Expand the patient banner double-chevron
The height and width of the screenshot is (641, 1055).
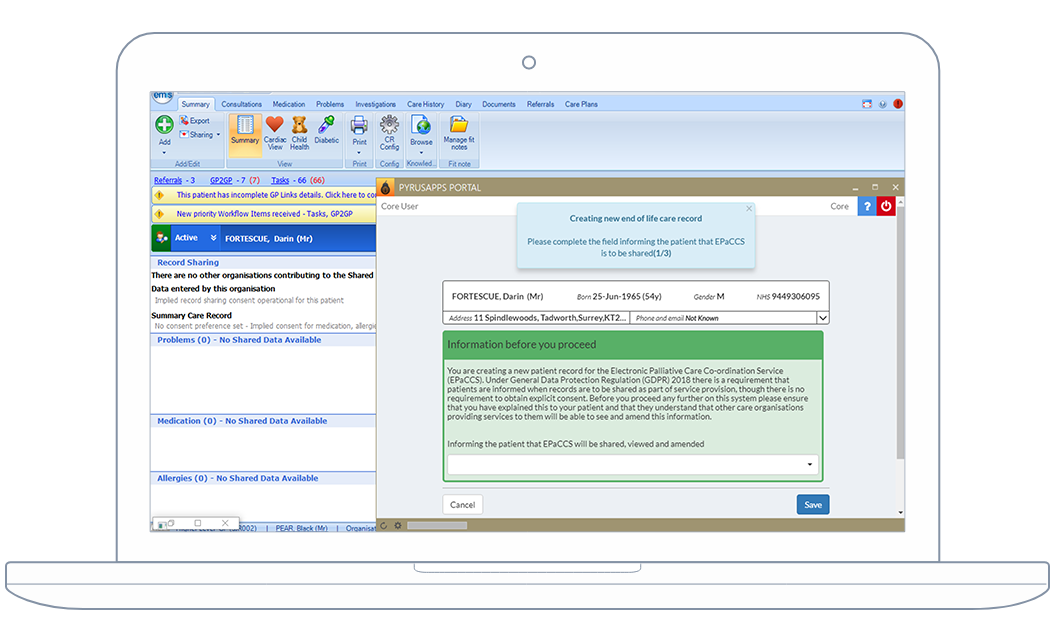pos(213,237)
